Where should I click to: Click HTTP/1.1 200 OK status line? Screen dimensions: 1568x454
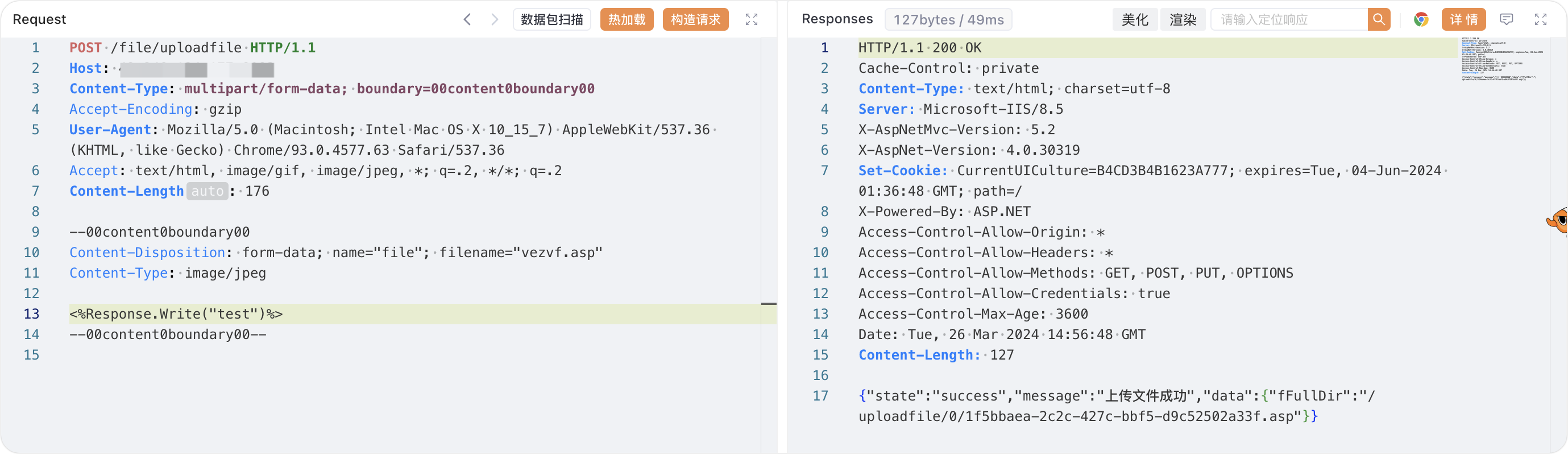[x=920, y=48]
